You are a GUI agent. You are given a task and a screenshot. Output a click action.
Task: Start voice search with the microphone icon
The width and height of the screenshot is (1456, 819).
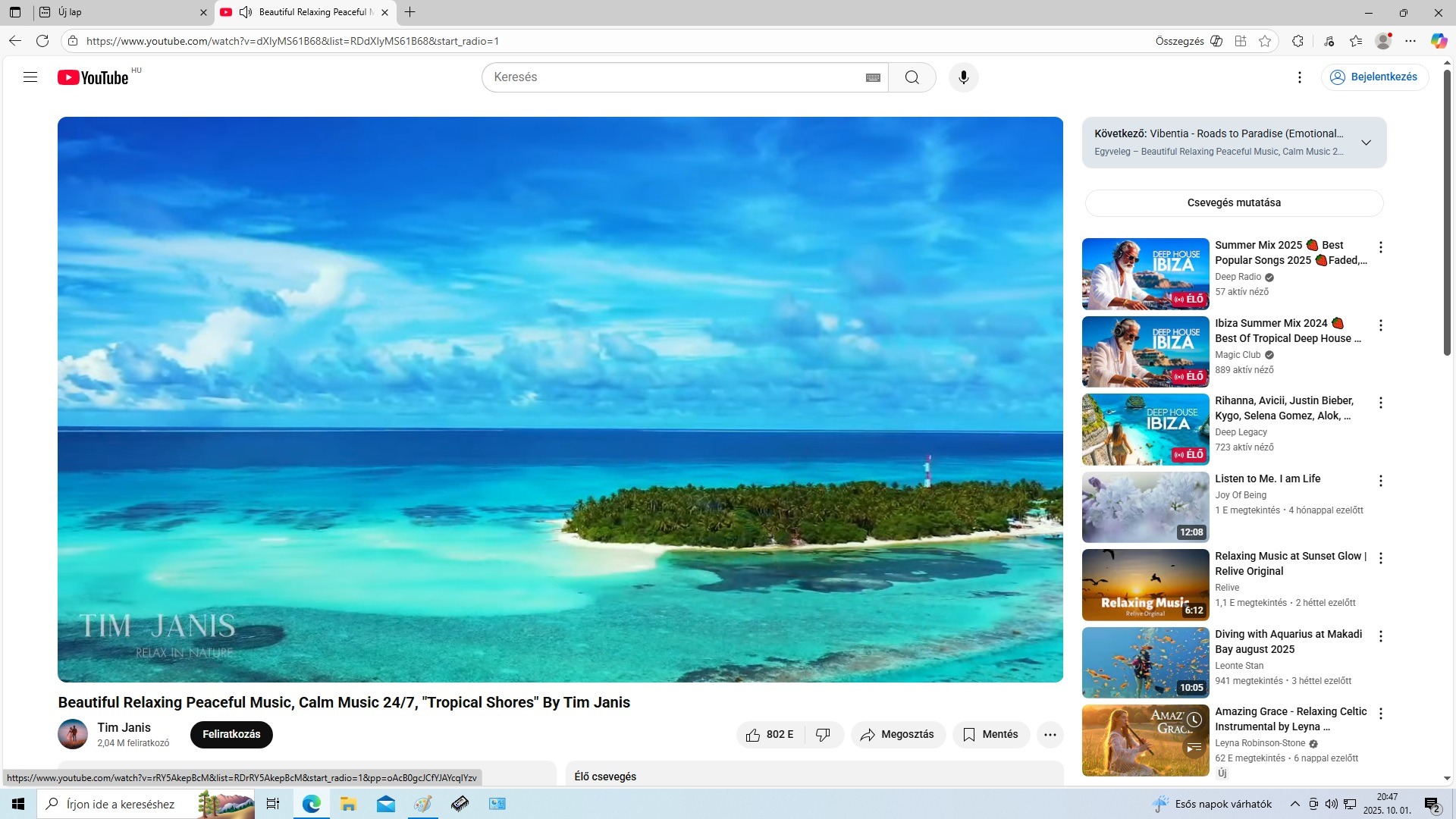(x=963, y=77)
